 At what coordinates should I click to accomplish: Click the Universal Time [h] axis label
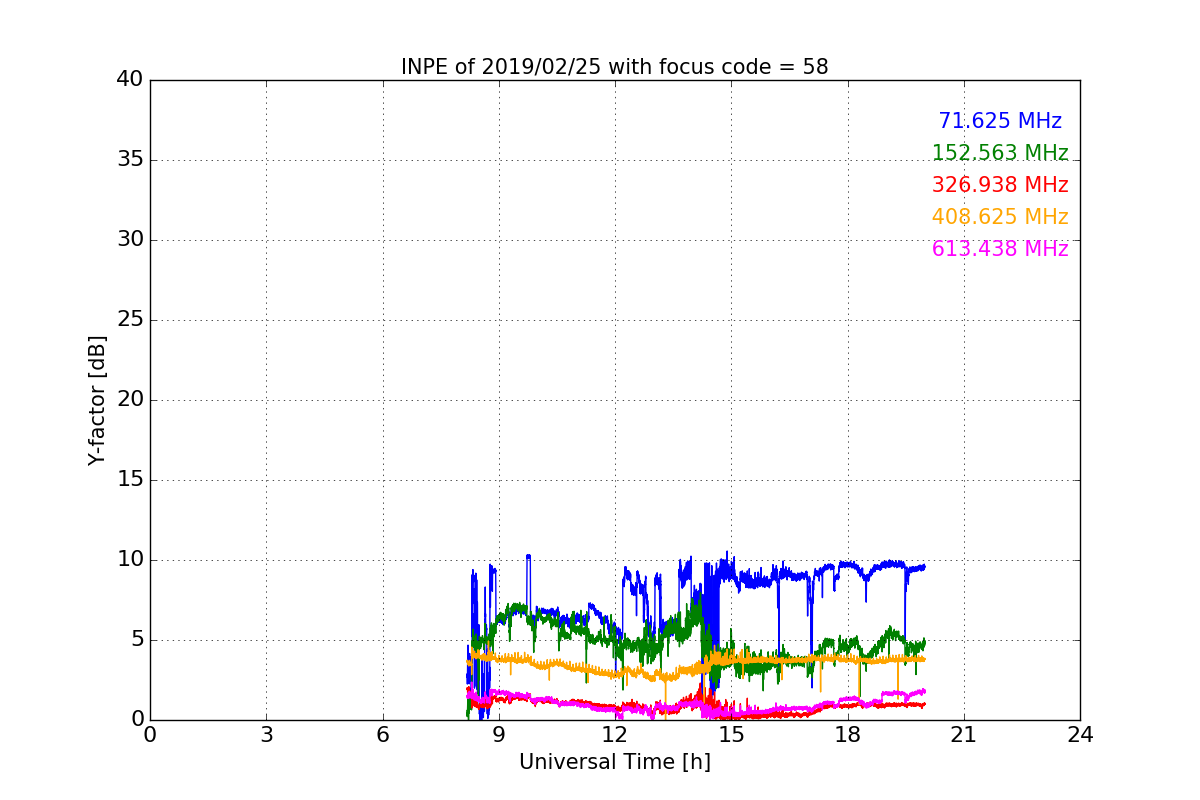coord(614,762)
